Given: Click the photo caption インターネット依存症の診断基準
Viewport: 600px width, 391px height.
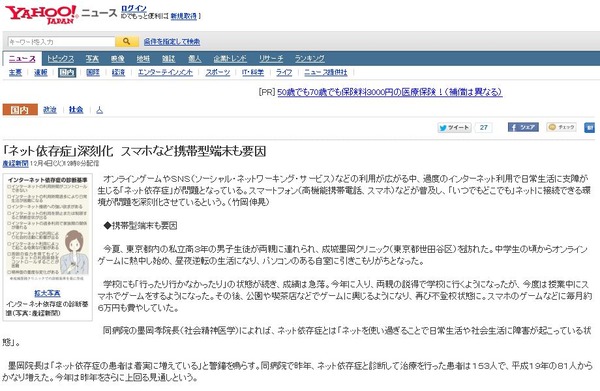Looking at the screenshot, I should (47, 309).
